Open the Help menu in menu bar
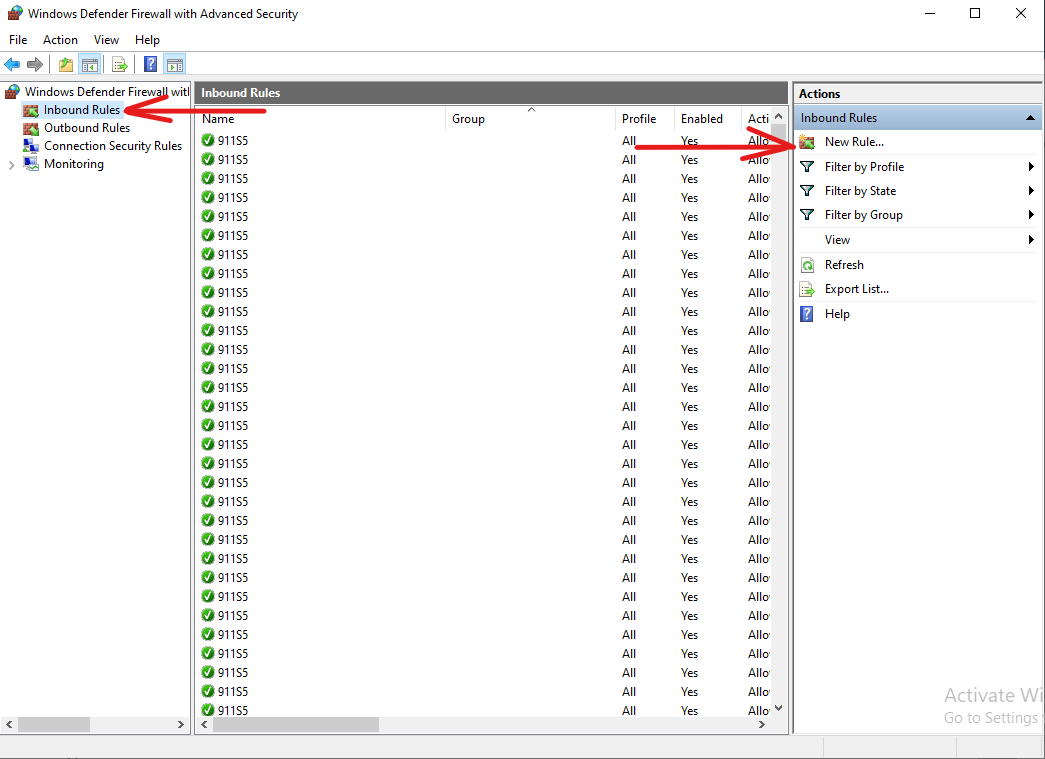The width and height of the screenshot is (1045, 759). coord(147,40)
